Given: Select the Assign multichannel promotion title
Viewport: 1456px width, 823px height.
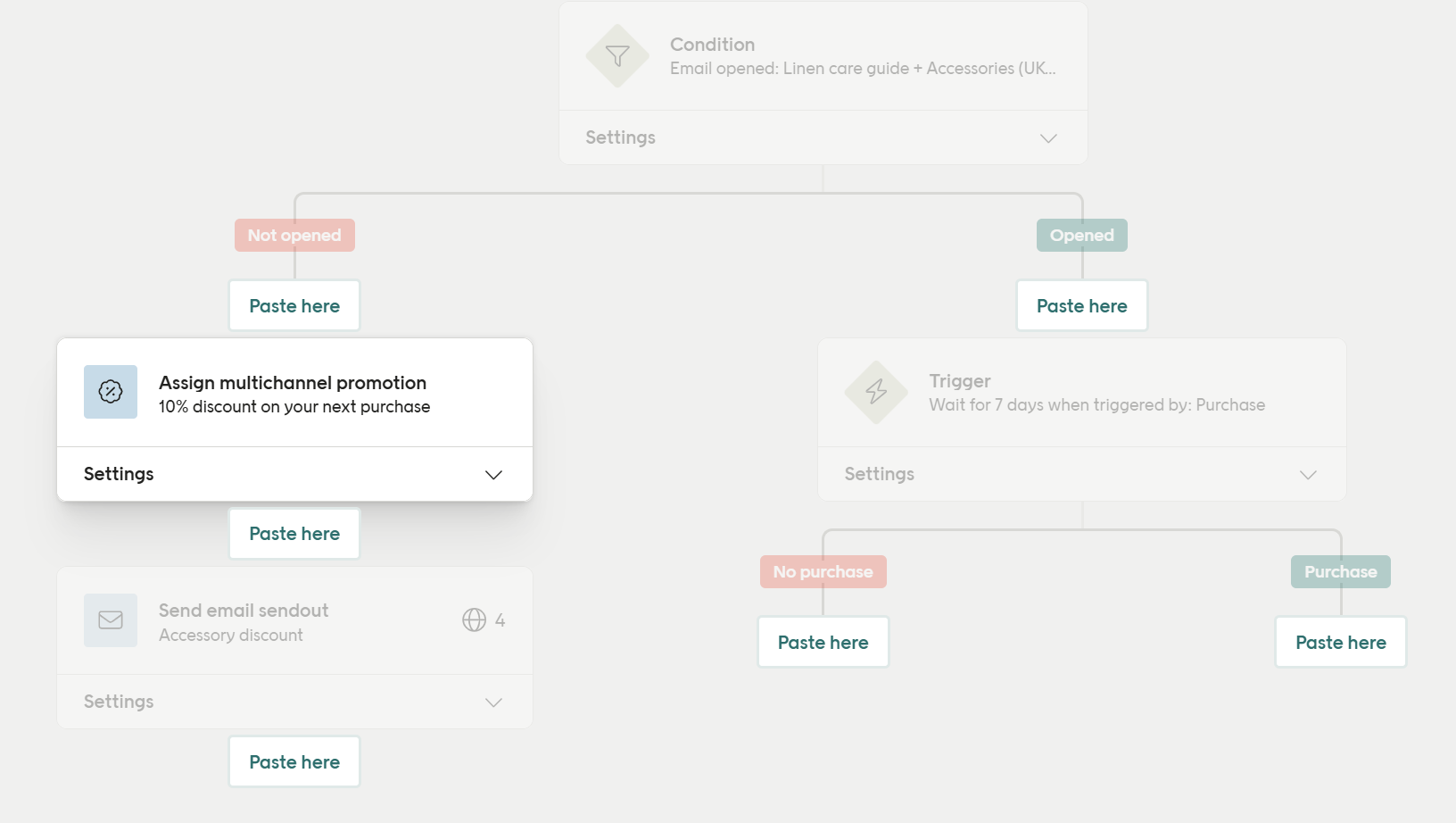Looking at the screenshot, I should pos(293,383).
